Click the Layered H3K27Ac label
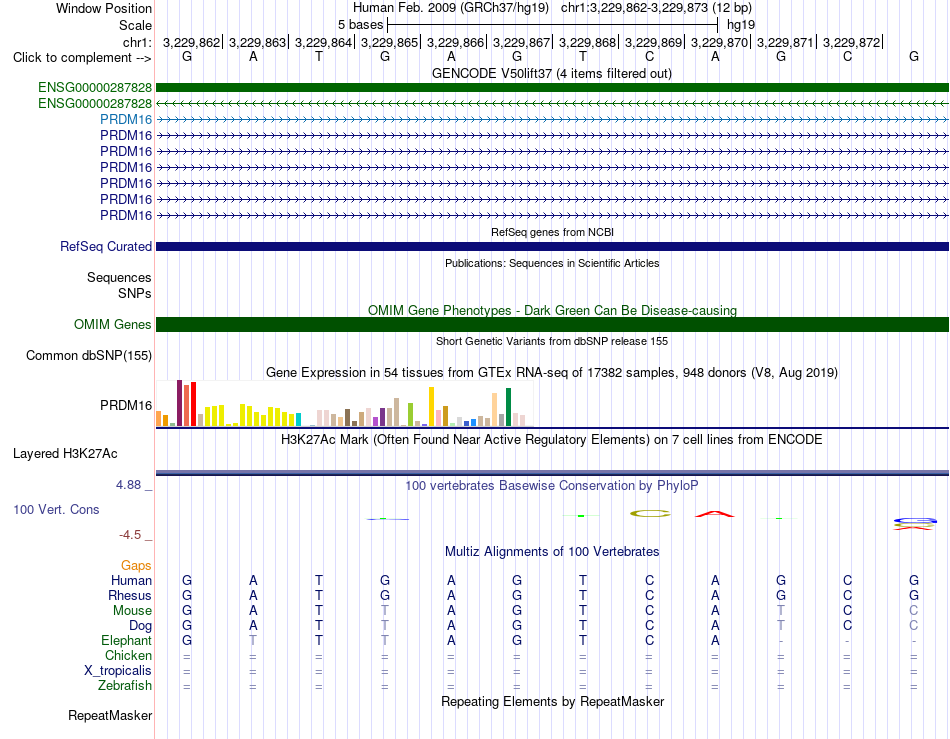Image resolution: width=950 pixels, height=739 pixels. pos(65,454)
